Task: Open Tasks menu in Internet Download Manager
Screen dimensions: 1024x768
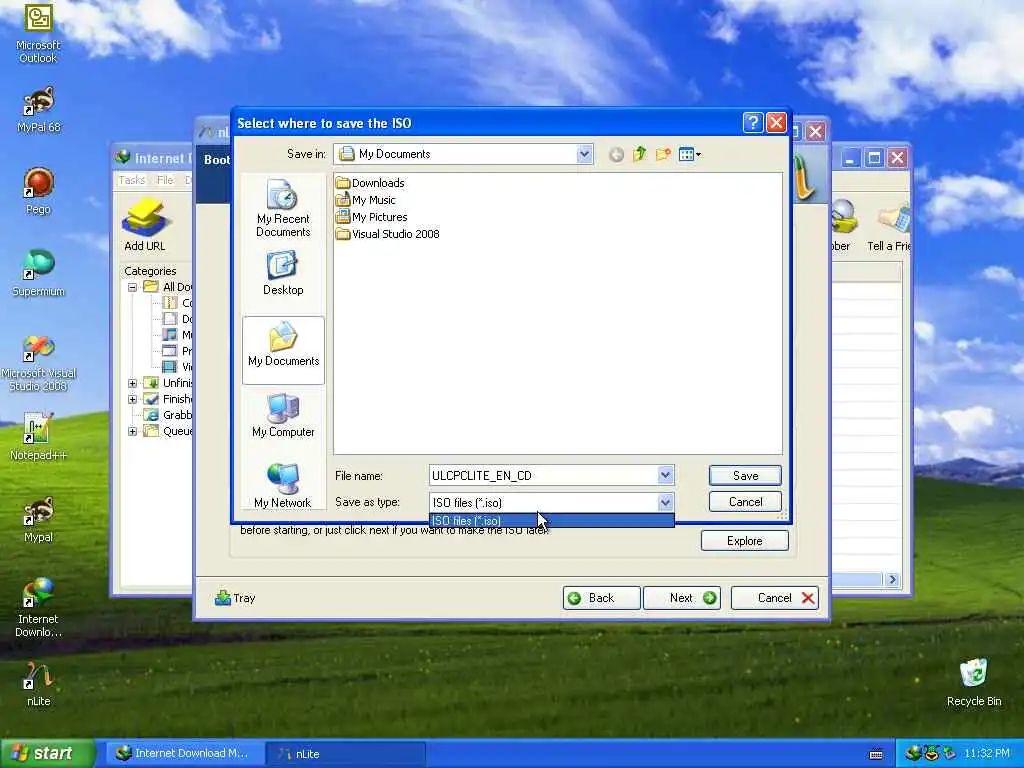Action: pyautogui.click(x=131, y=180)
